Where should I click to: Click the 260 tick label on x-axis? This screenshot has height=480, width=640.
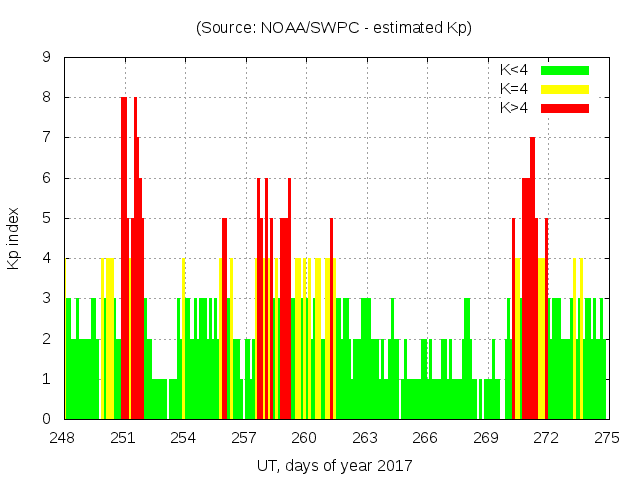click(x=304, y=438)
